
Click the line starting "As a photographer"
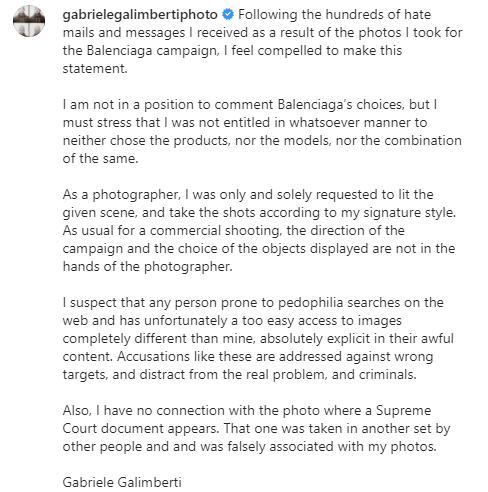click(x=248, y=195)
